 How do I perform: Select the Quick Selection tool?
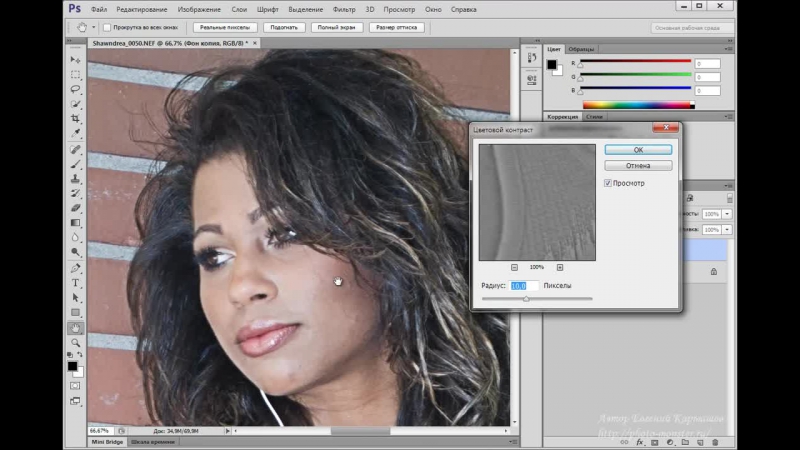(76, 104)
